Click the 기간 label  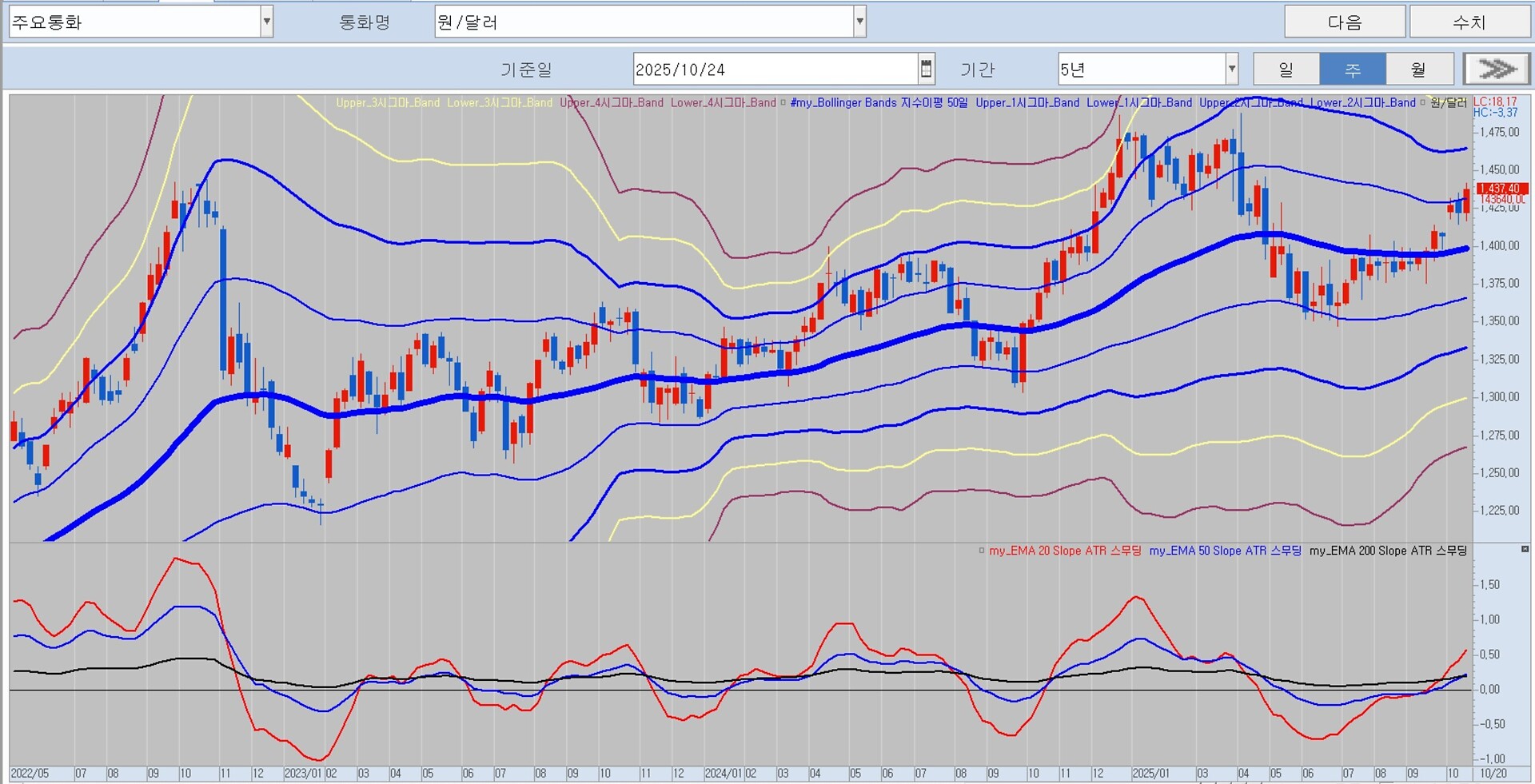pos(977,70)
